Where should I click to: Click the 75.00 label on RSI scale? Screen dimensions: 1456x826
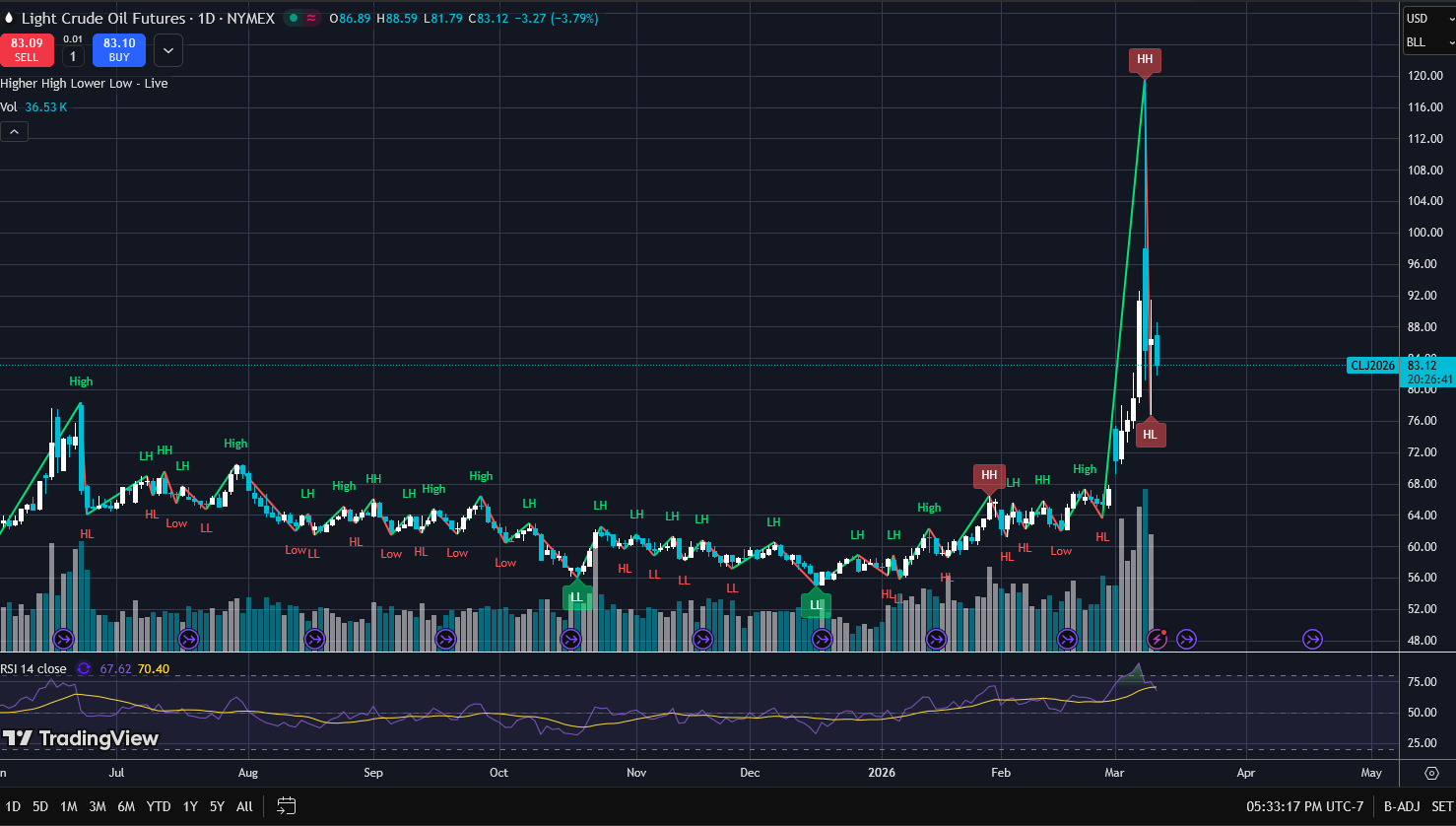[x=1421, y=682]
